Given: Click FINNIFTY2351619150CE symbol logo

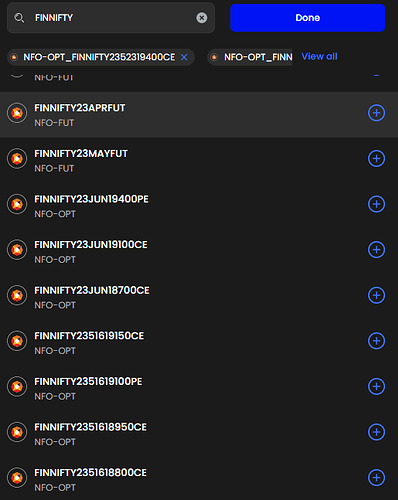Looking at the screenshot, I should [17, 341].
